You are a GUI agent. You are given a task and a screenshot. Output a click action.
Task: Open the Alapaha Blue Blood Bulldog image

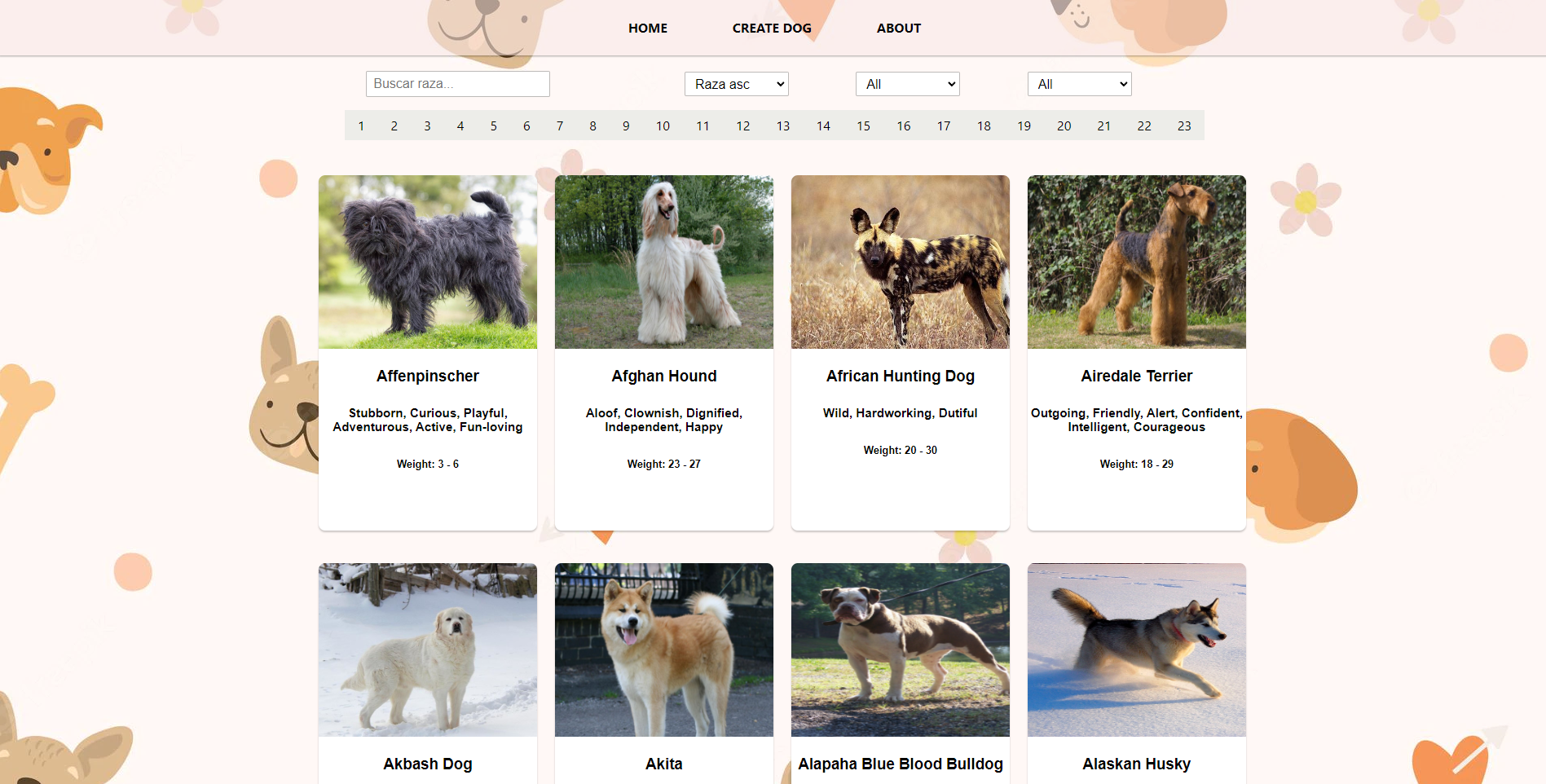coord(900,650)
